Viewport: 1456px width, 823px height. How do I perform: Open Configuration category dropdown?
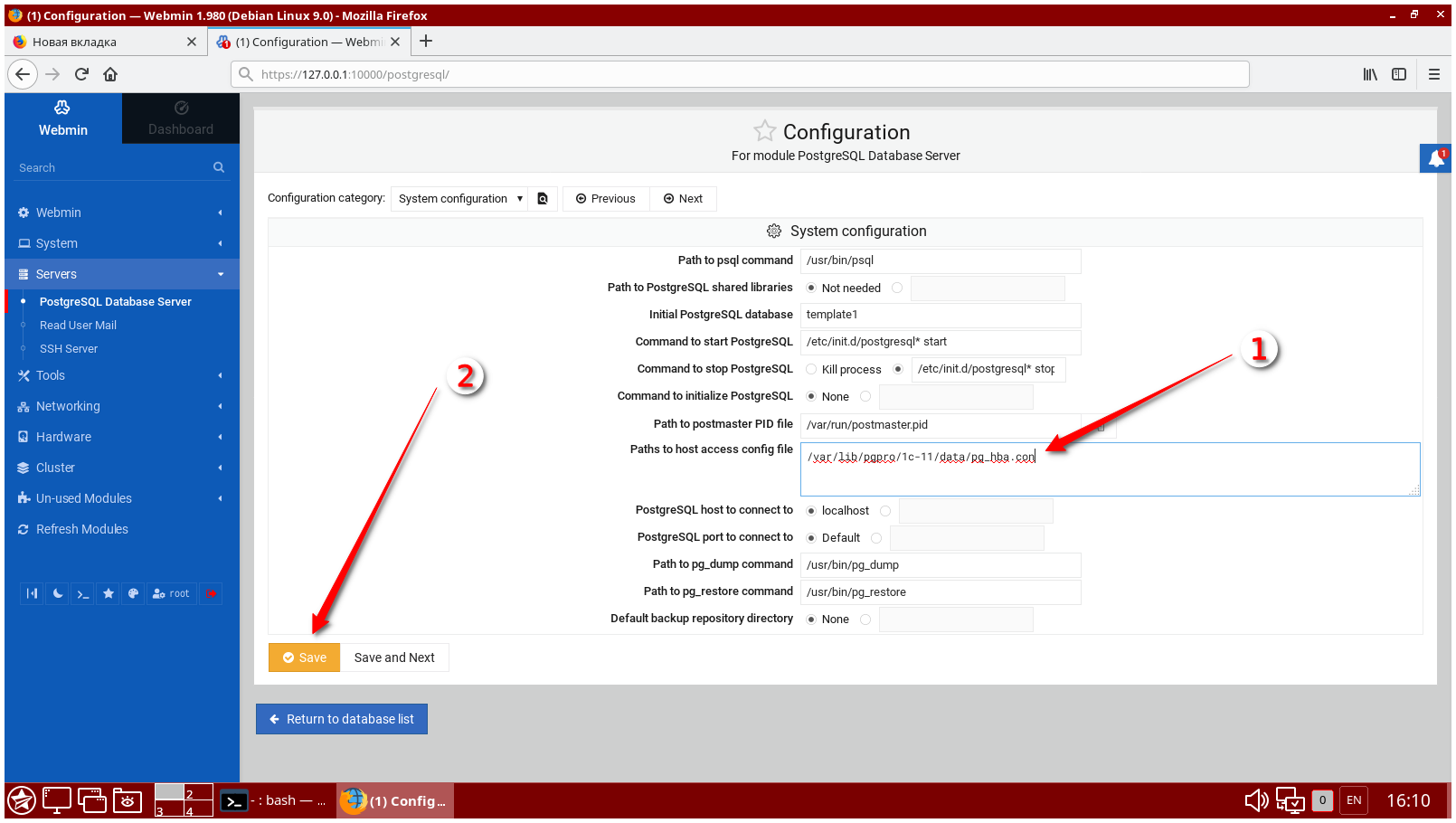pos(459,199)
